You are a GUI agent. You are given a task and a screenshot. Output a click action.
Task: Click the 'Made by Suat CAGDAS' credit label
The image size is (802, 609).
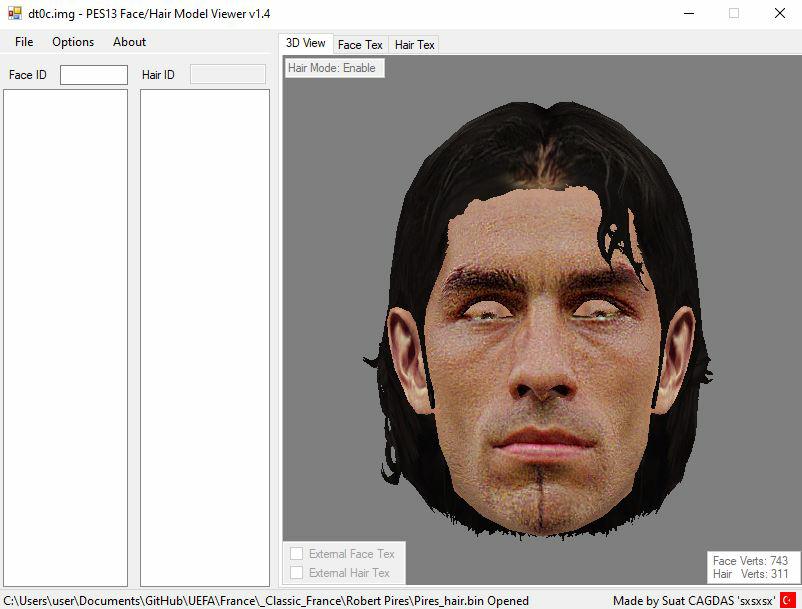694,601
